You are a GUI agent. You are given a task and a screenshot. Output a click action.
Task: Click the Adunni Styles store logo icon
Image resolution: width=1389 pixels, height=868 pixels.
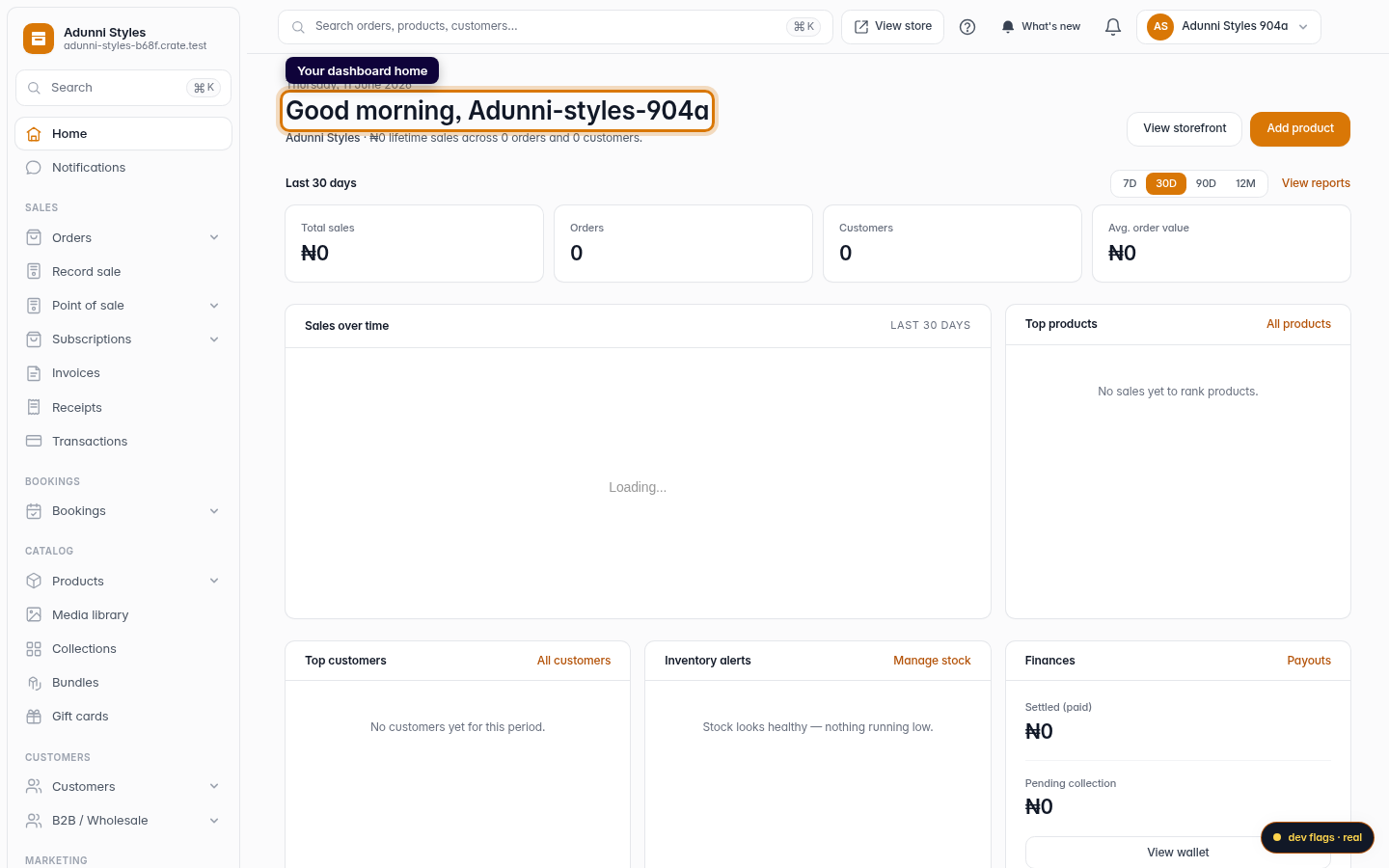[39, 39]
